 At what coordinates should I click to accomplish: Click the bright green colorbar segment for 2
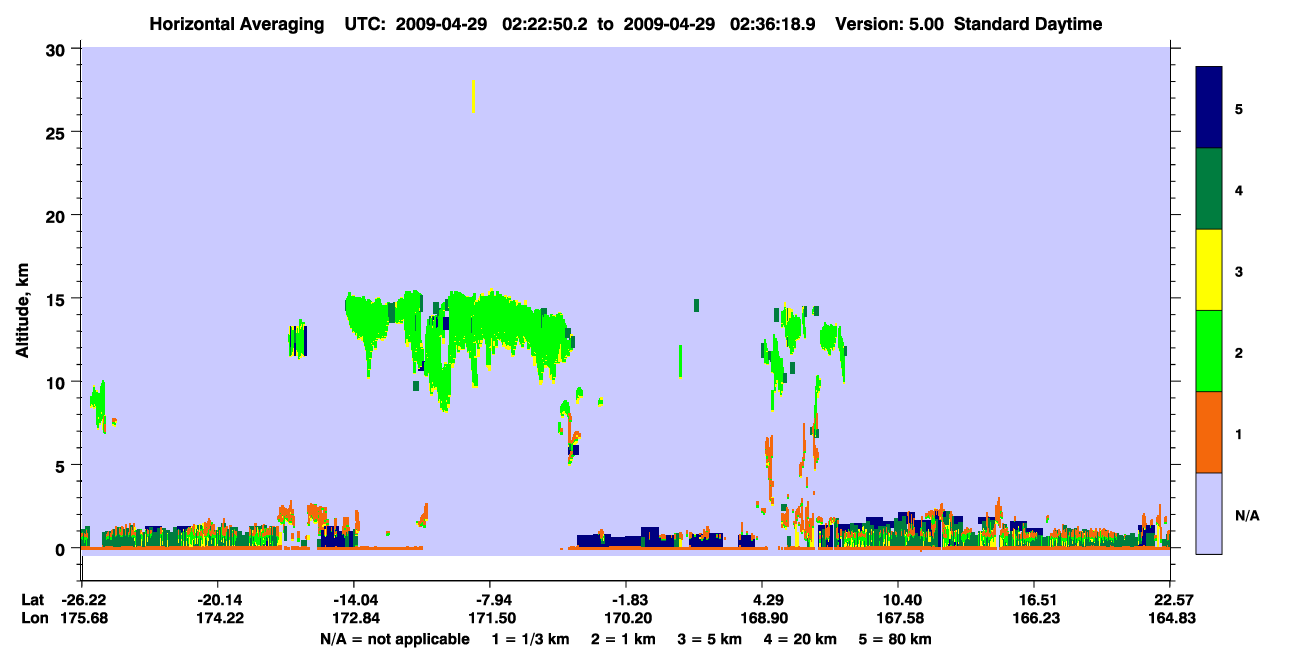pos(1209,351)
